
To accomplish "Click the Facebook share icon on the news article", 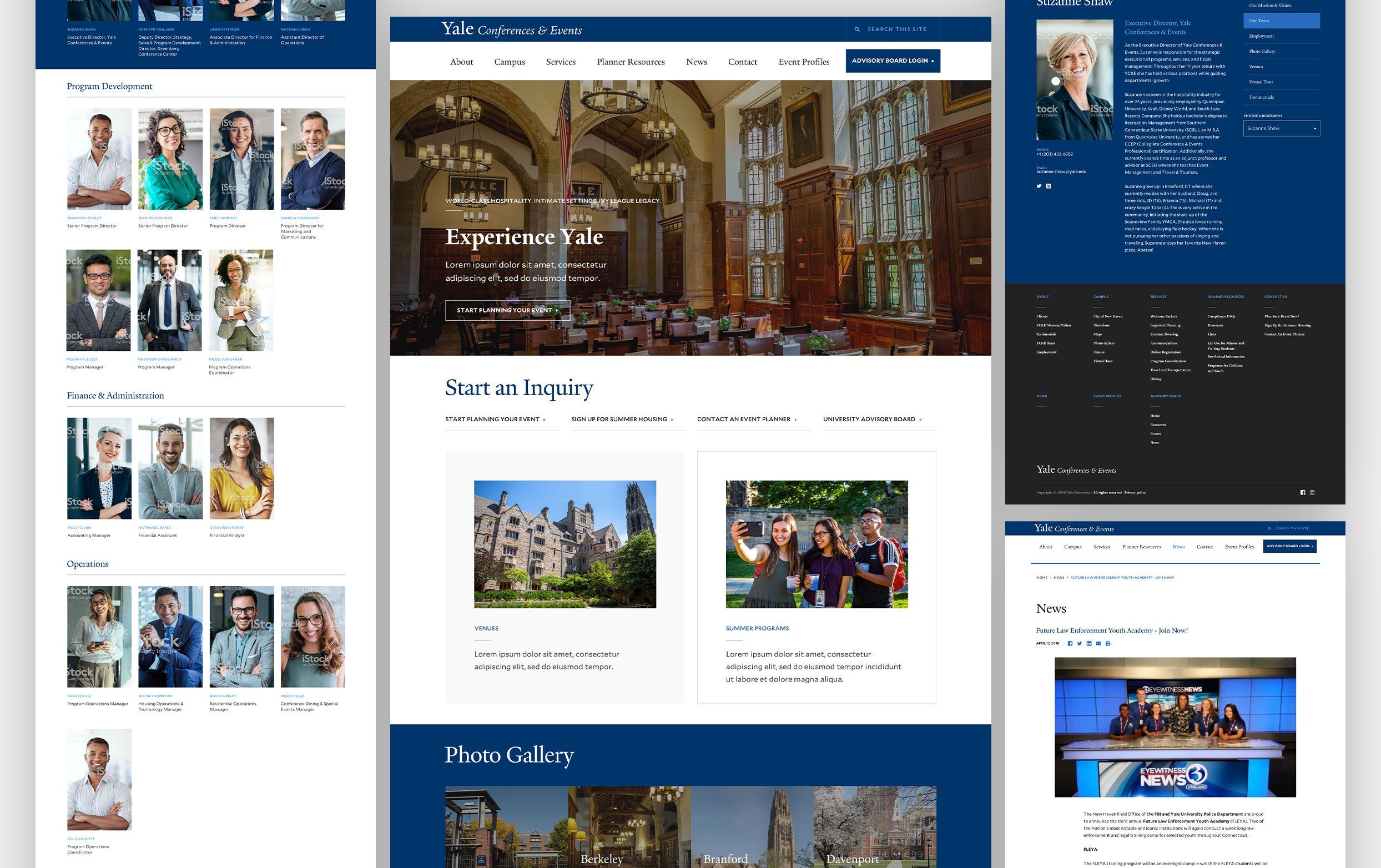I will click(x=1070, y=644).
